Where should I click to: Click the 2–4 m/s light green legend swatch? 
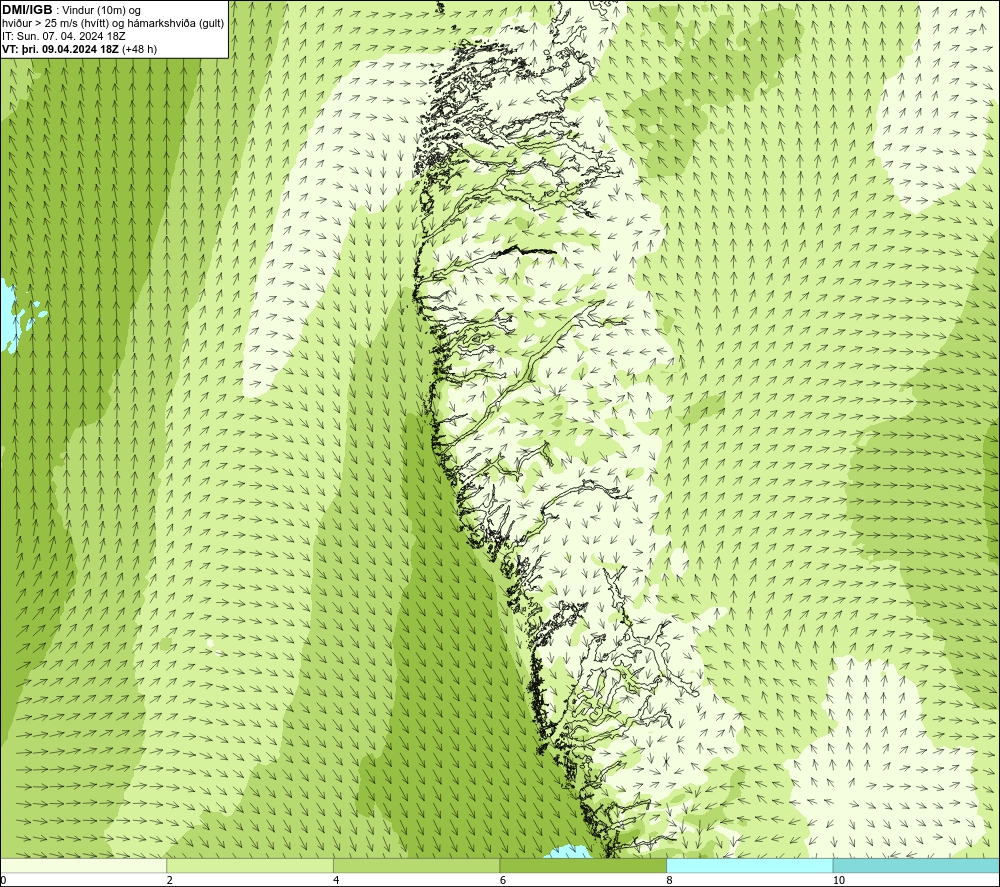pos(250,865)
